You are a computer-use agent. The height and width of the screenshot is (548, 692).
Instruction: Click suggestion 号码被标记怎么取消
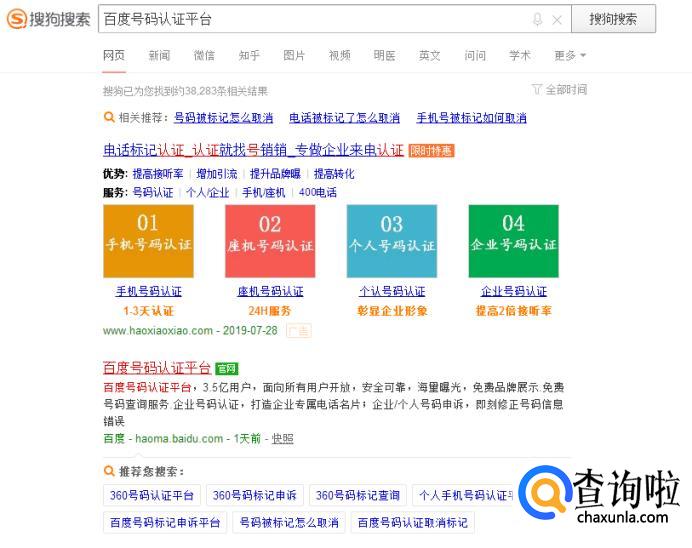pos(289,522)
